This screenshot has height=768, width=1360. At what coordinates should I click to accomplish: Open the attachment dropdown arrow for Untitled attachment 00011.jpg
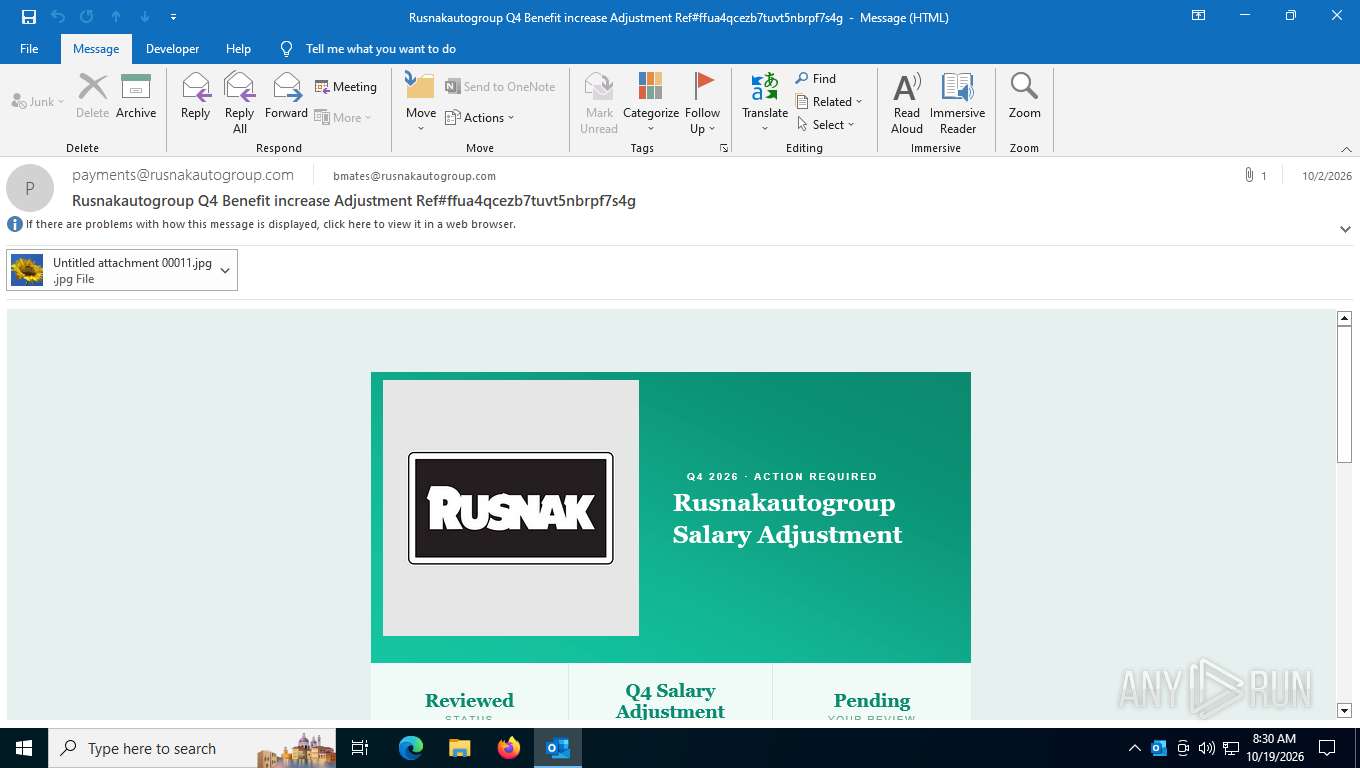tap(225, 270)
